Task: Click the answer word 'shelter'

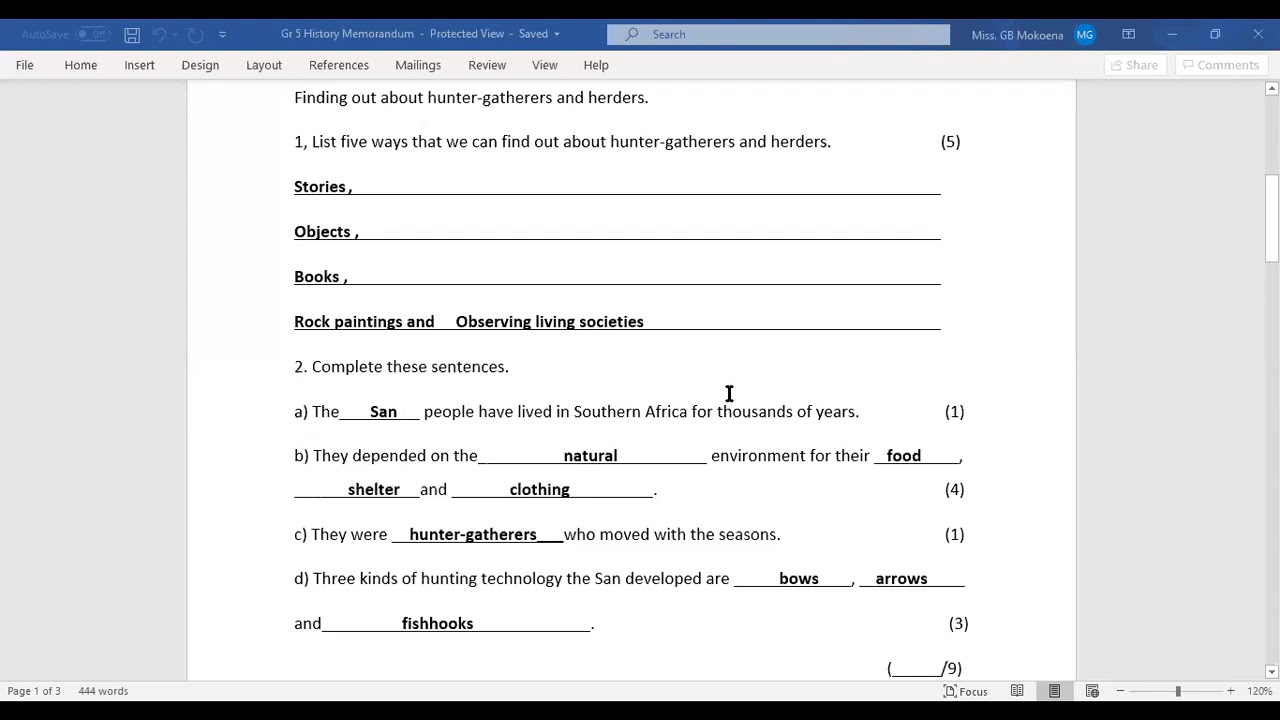Action: (x=374, y=490)
